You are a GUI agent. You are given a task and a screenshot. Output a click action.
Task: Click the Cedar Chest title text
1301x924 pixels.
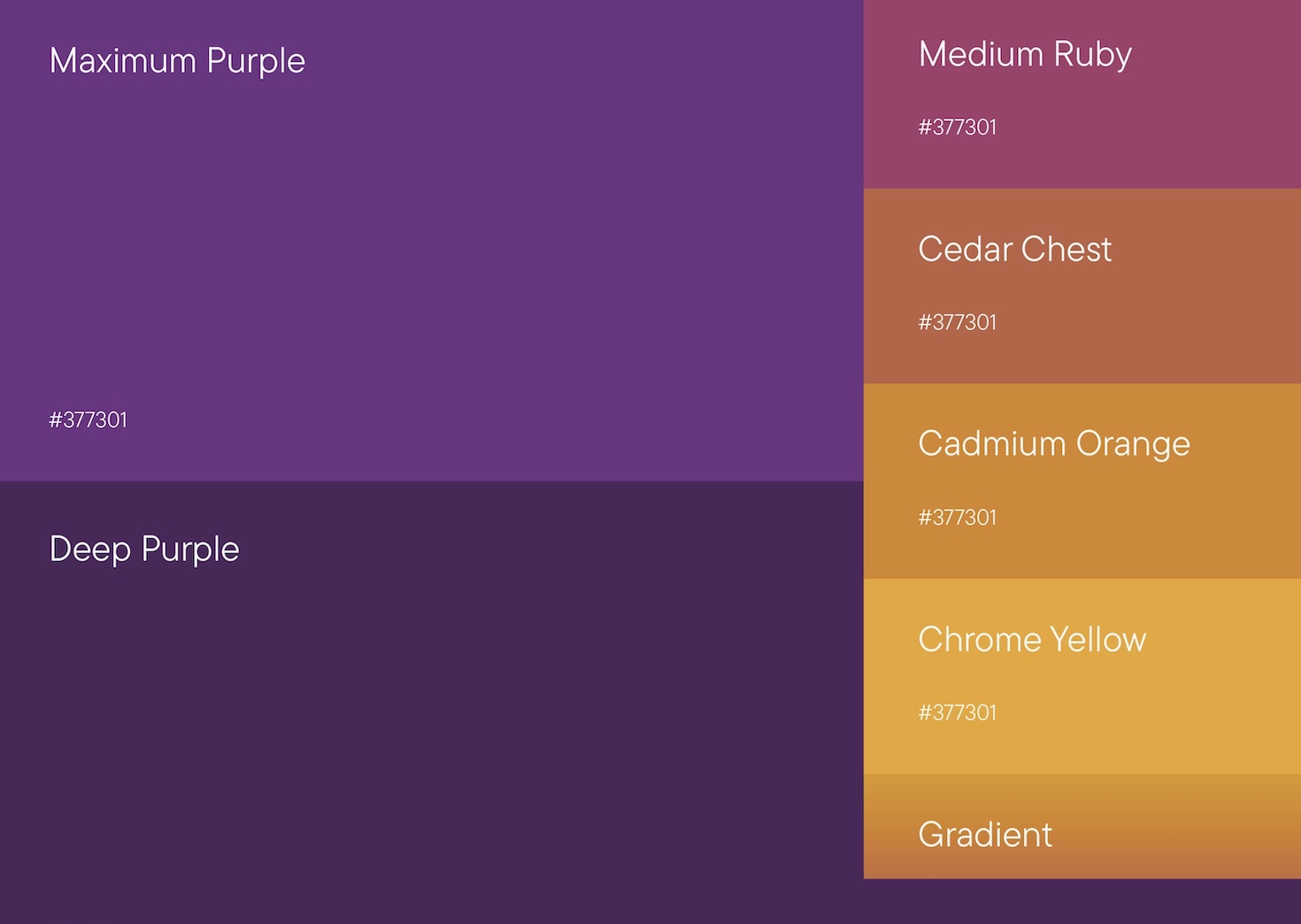[x=1014, y=250]
